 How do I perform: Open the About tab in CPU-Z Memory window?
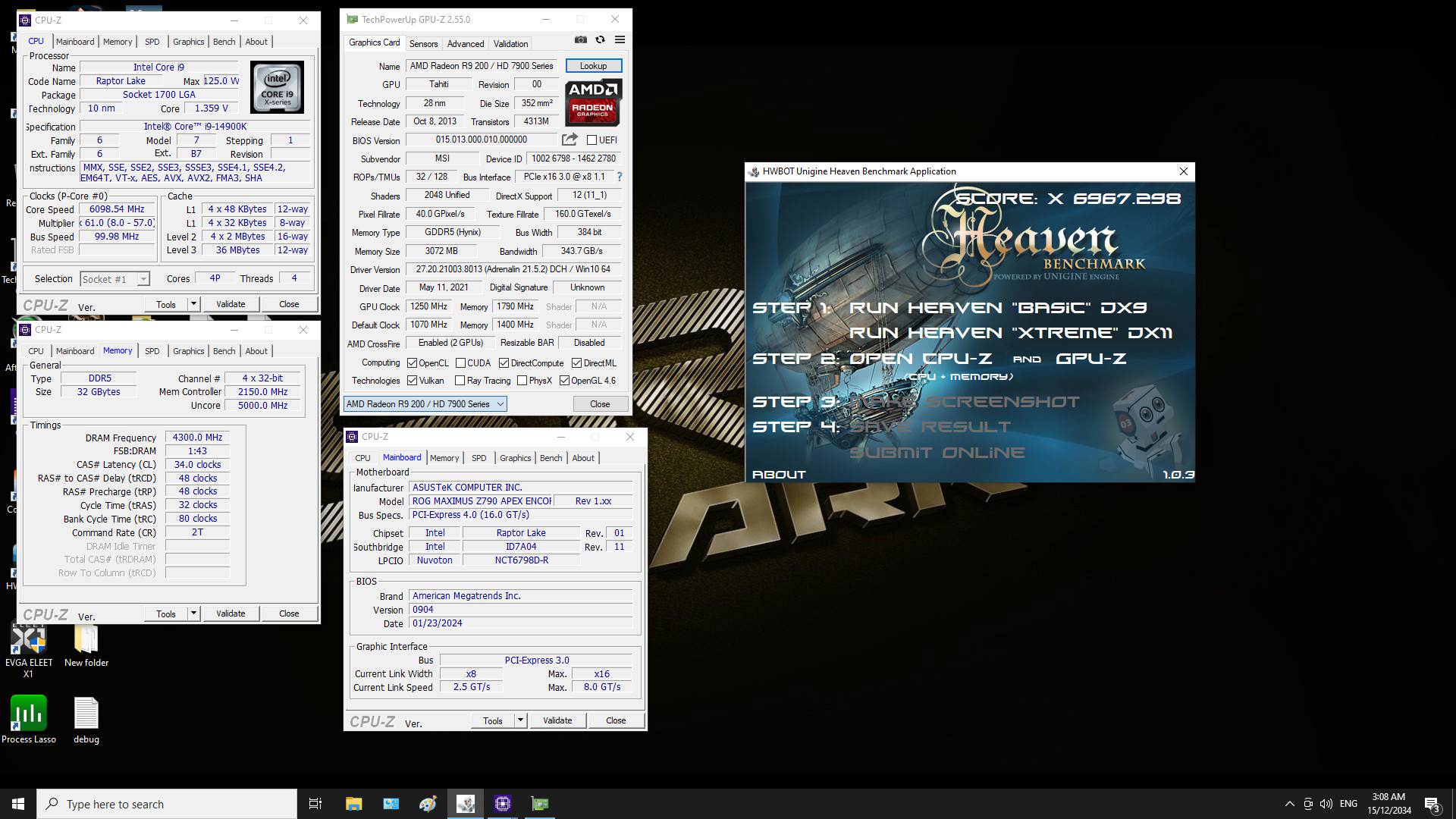[256, 351]
